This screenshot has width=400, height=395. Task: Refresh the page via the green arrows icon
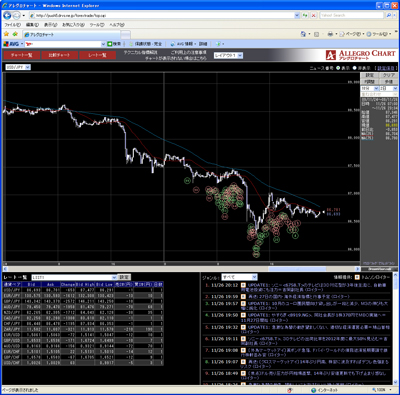[305, 15]
